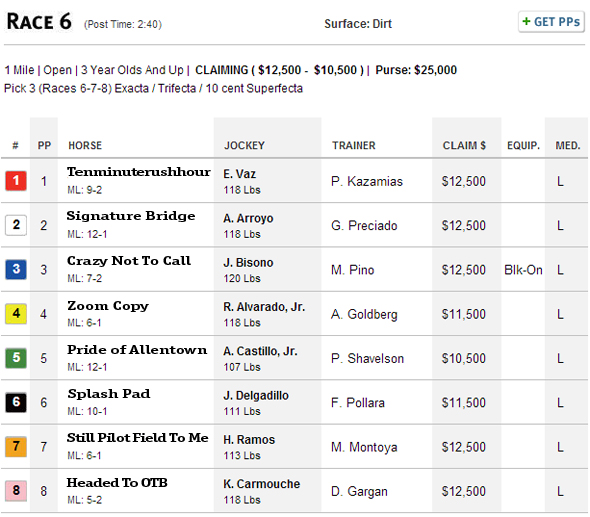This screenshot has width=590, height=517.
Task: Click the blue number 3 saddle cloth icon
Action: (16, 269)
